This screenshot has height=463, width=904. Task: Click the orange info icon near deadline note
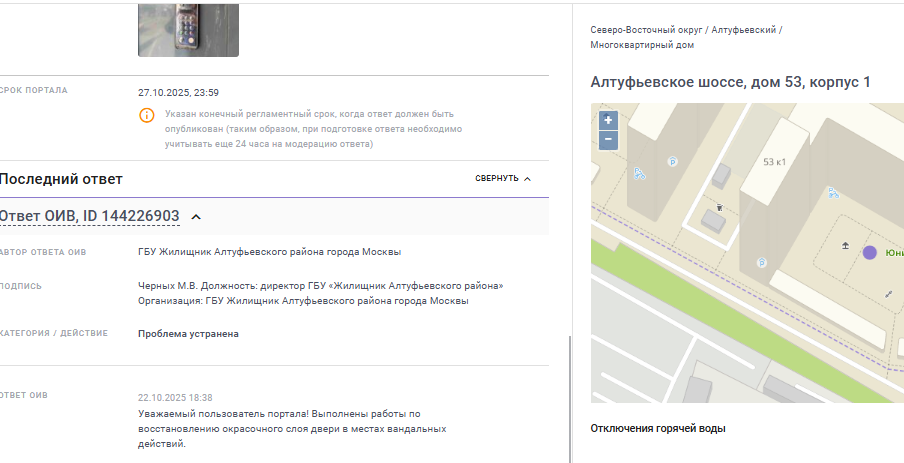(x=147, y=116)
